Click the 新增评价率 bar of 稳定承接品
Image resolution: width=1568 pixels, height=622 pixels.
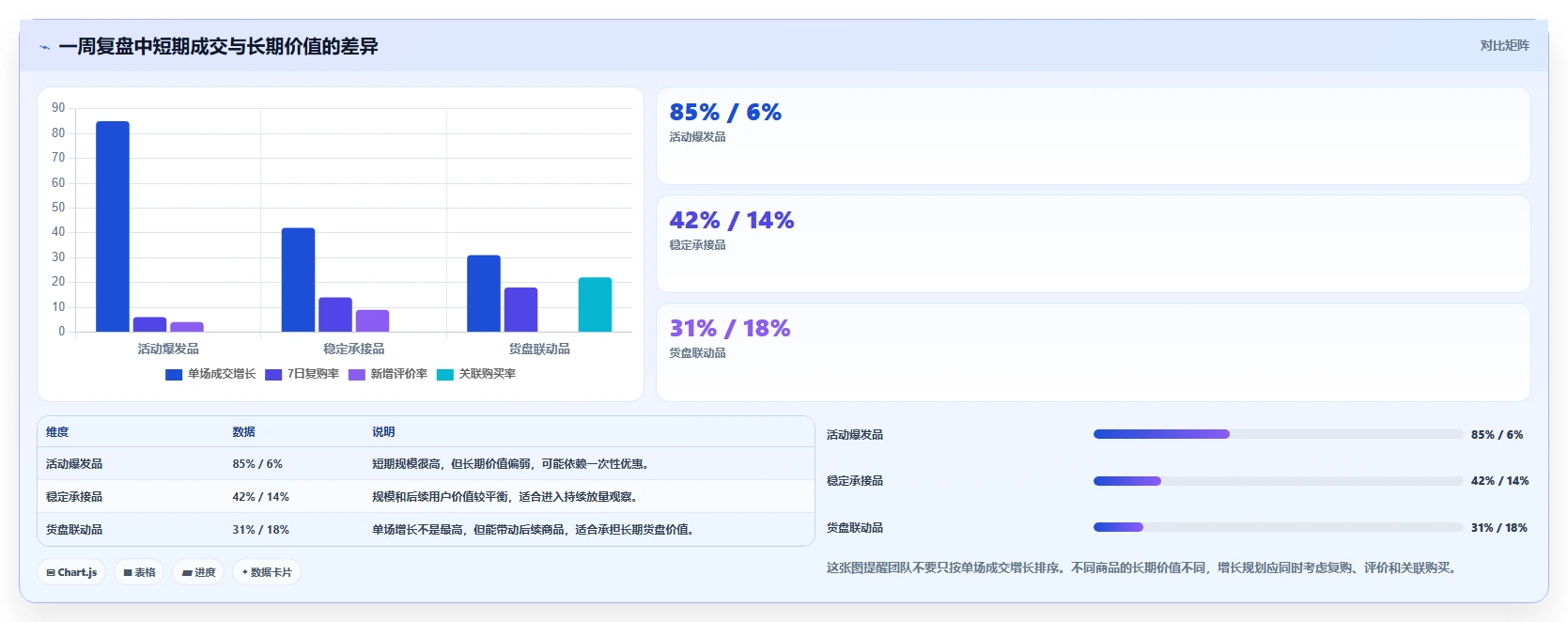pyautogui.click(x=372, y=320)
